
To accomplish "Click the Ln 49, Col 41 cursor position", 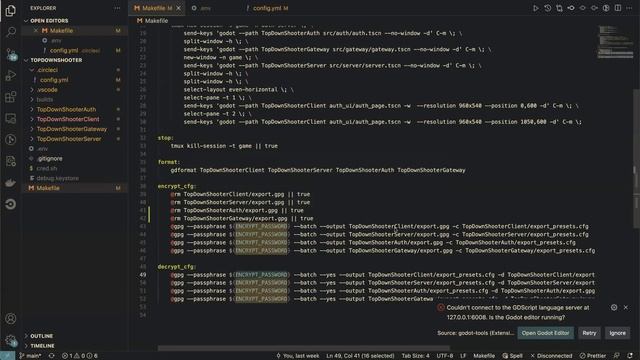I will (360, 356).
